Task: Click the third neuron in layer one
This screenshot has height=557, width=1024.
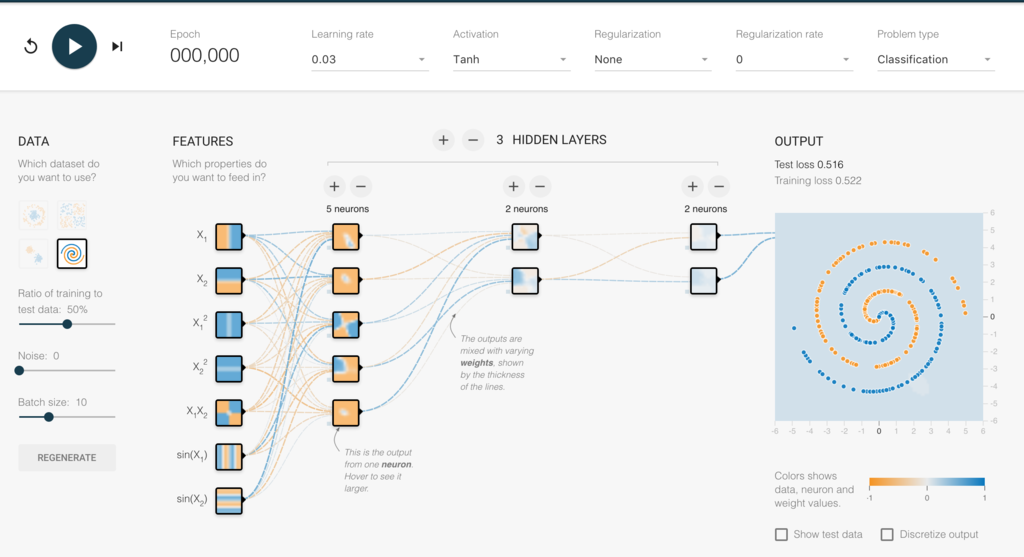Action: pyautogui.click(x=345, y=325)
